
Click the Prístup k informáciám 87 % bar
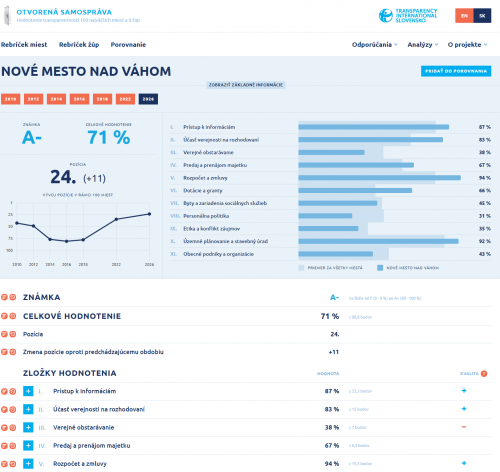click(374, 127)
